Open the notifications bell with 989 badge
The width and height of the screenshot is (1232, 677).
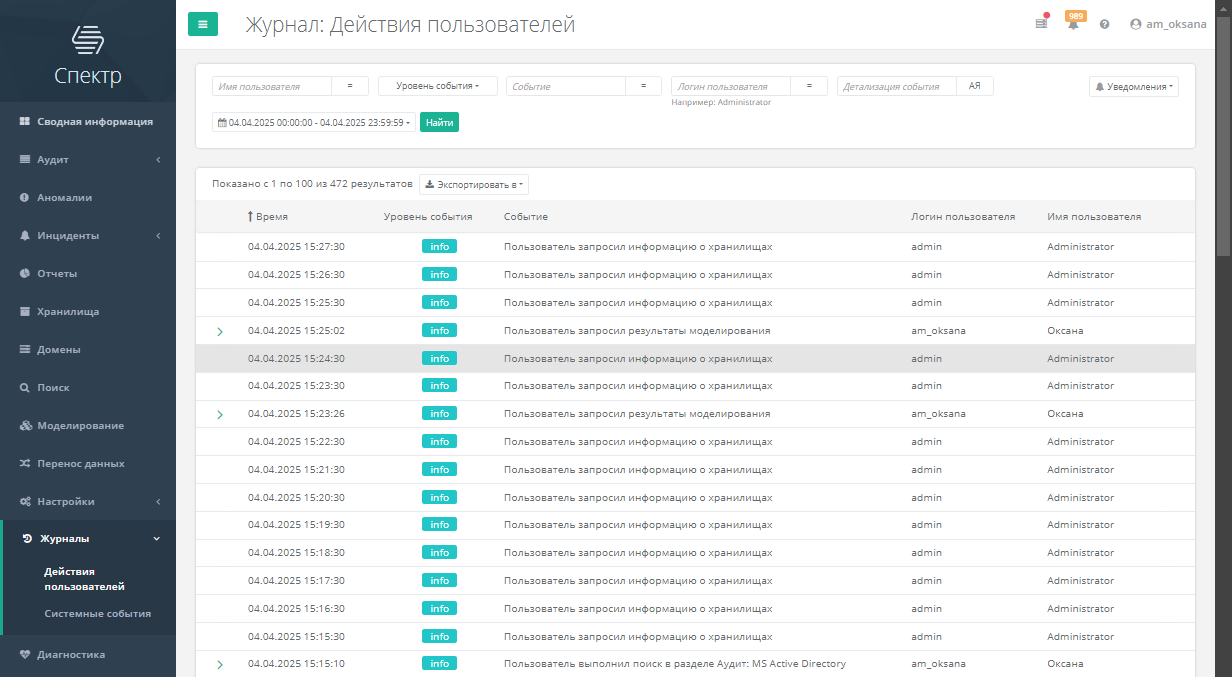coord(1073,24)
